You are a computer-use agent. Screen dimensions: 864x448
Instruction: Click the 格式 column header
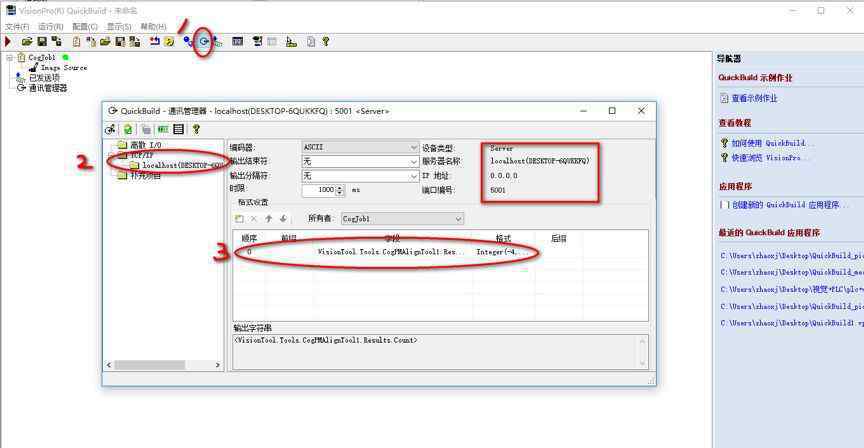[503, 239]
